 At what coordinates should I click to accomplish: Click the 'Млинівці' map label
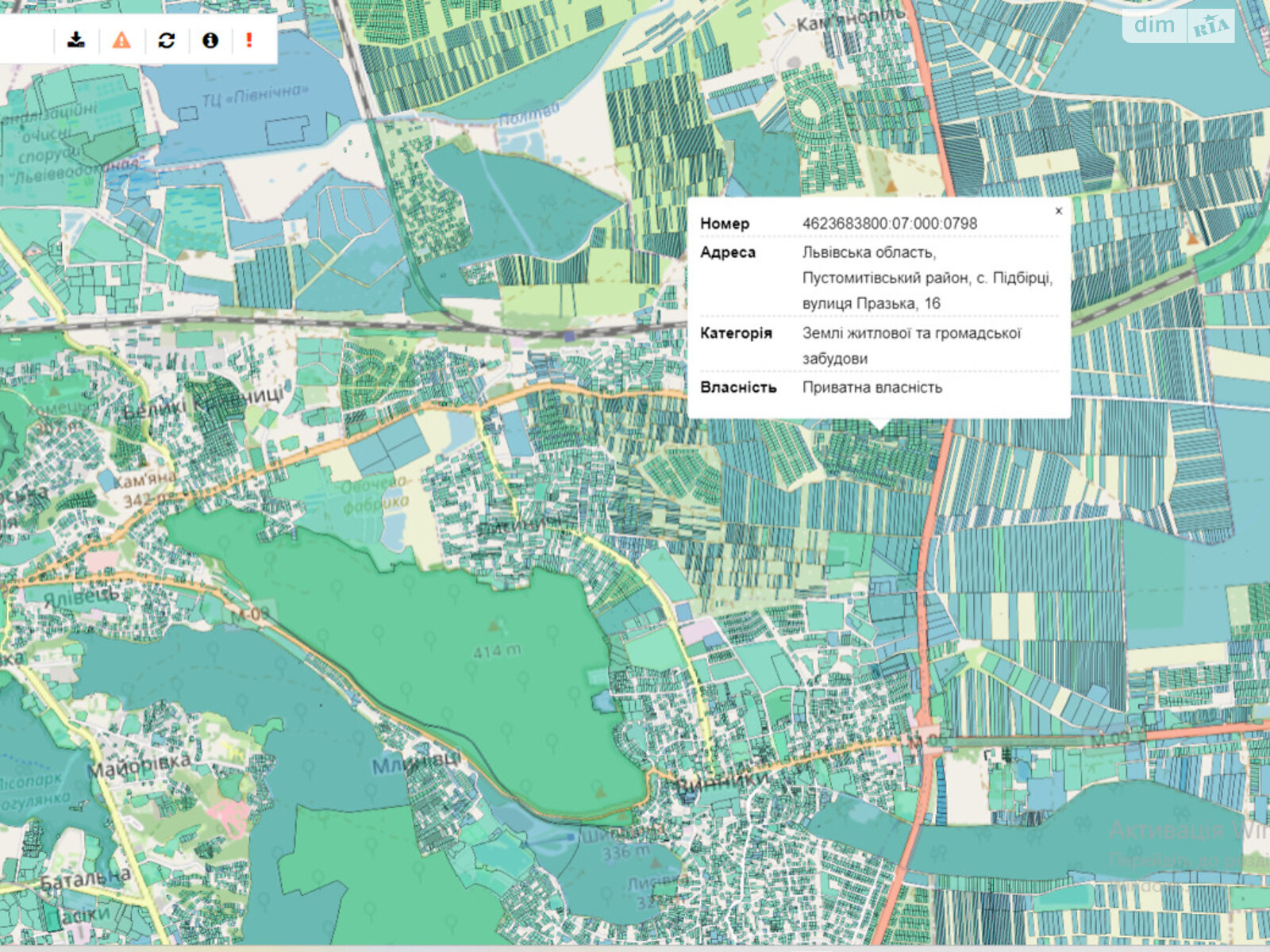point(416,763)
